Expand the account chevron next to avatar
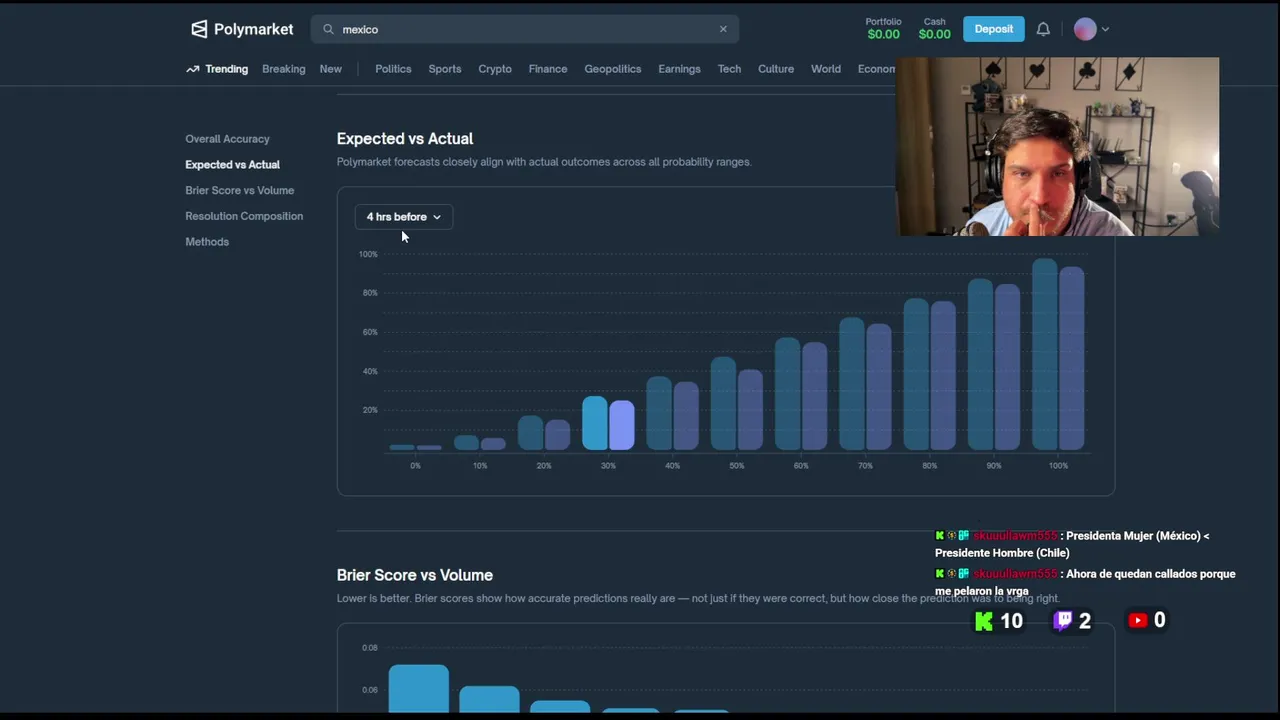 1105,29
